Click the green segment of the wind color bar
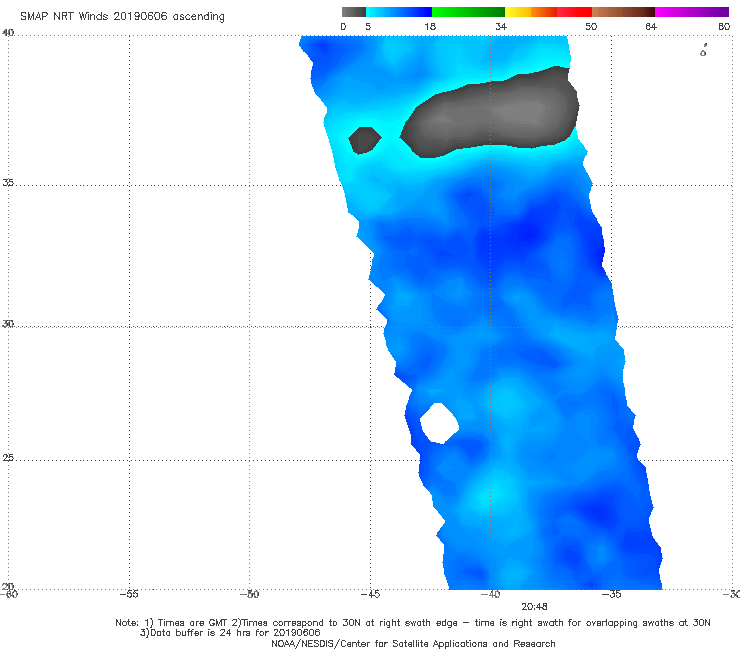Viewport: 740px width, 650px height. click(x=468, y=12)
